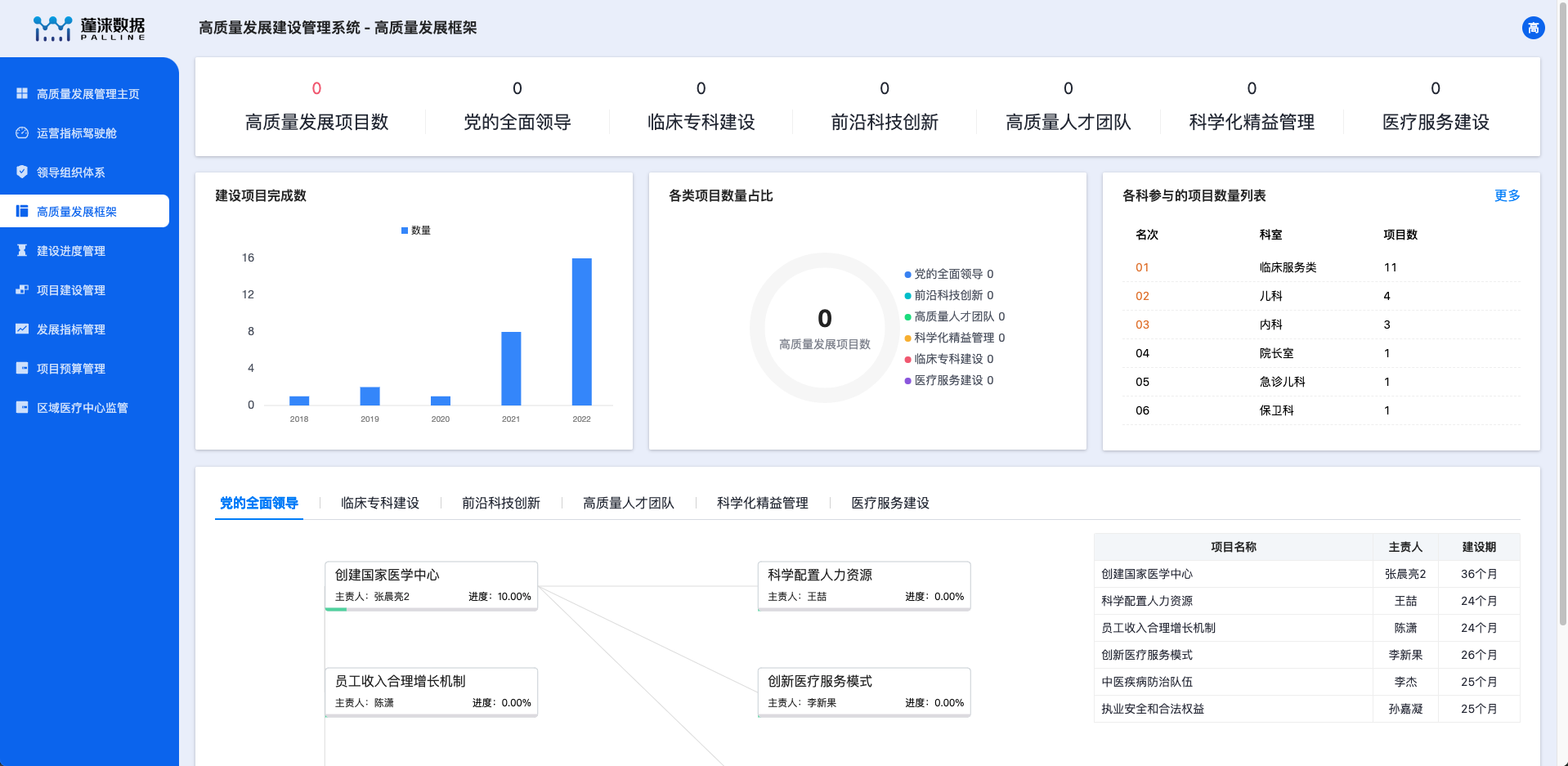Image resolution: width=1568 pixels, height=766 pixels.
Task: Click the 更多 link in department list
Action: coord(1507,195)
